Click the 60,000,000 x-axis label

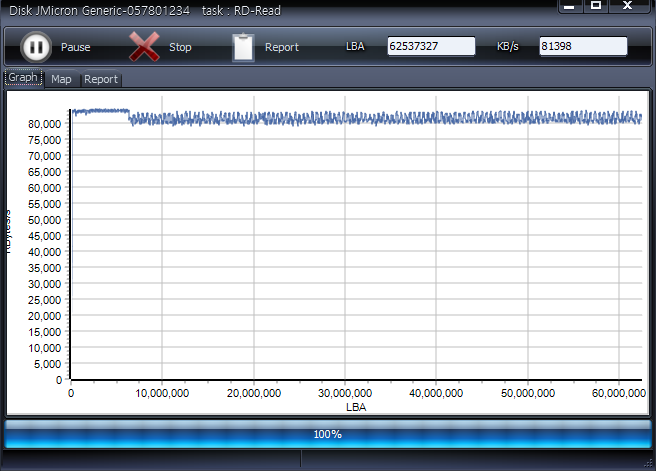(619, 393)
